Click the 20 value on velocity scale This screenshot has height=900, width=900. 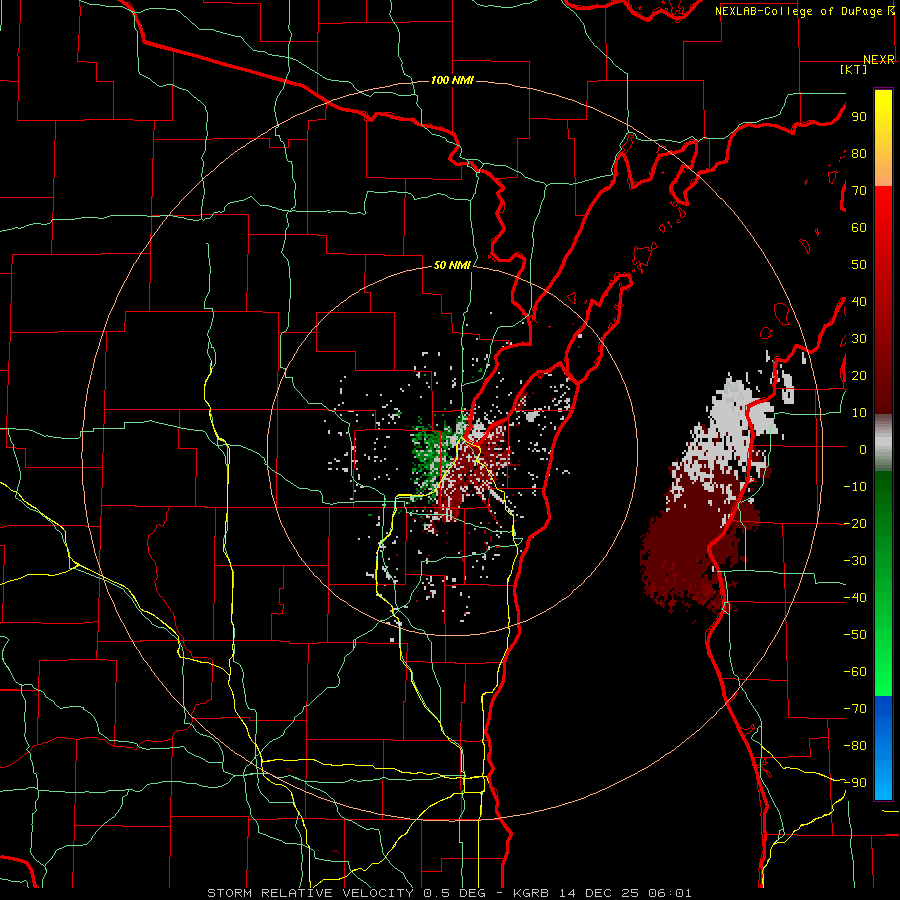859,376
